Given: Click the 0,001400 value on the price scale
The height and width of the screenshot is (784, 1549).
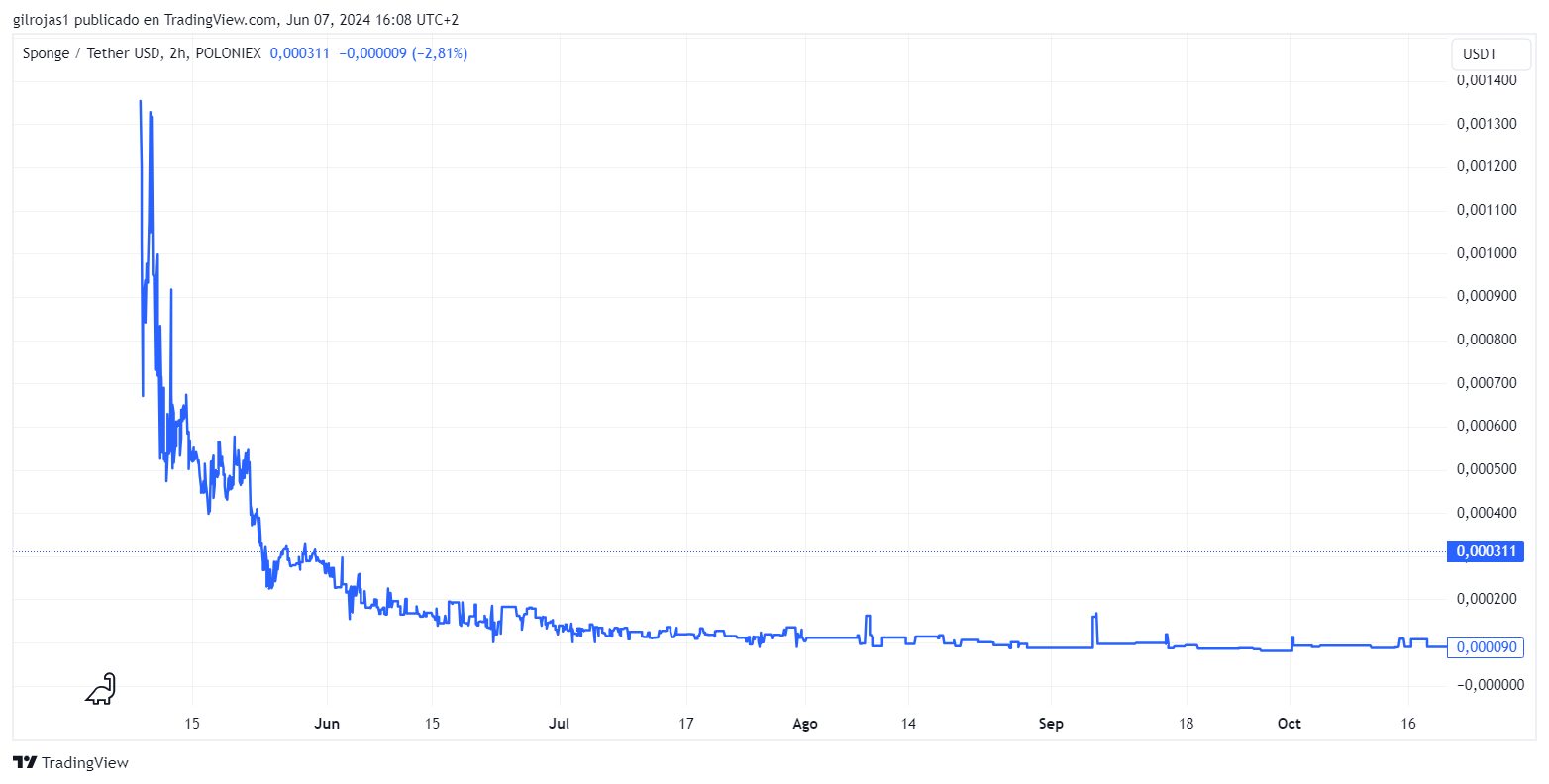Looking at the screenshot, I should click(1486, 79).
